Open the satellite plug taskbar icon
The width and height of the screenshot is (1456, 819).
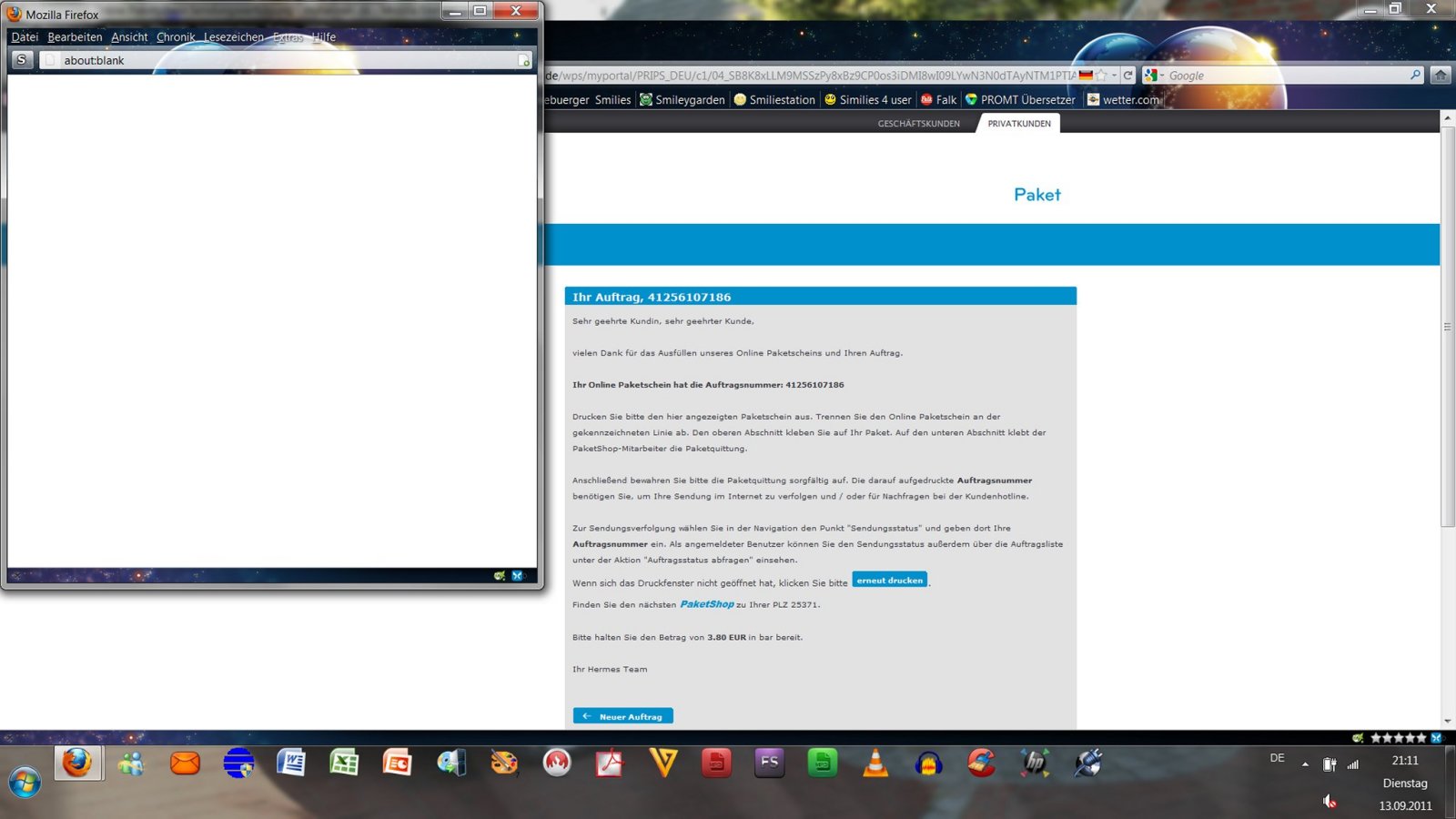tap(1088, 763)
